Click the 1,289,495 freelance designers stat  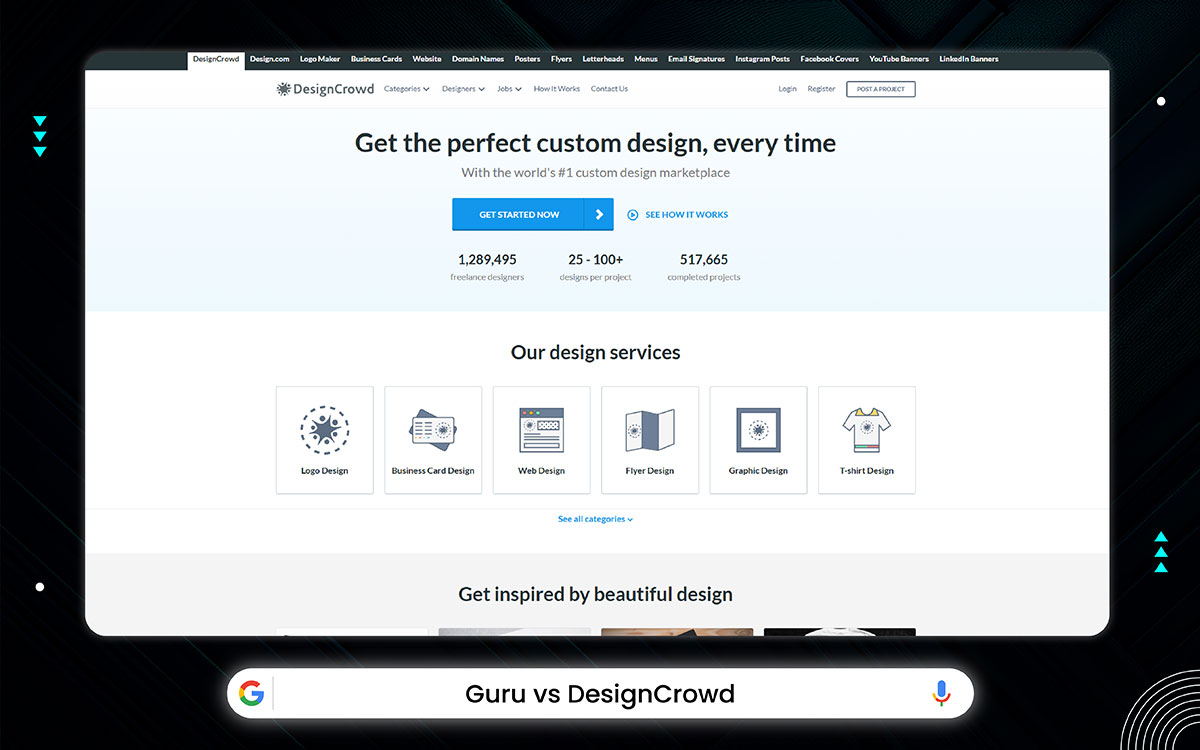[x=487, y=267]
